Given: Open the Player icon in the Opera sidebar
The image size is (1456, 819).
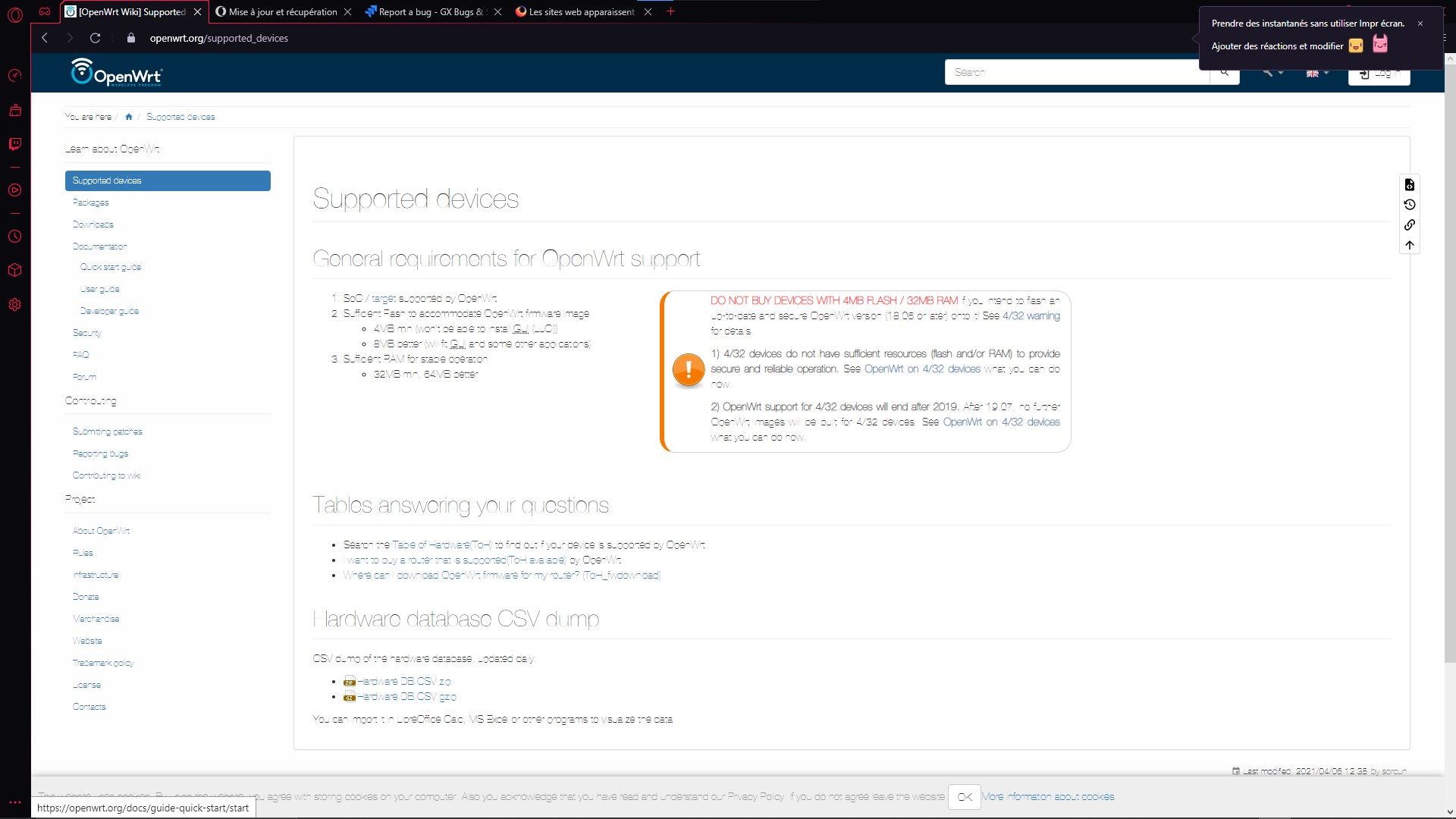Looking at the screenshot, I should click(14, 190).
